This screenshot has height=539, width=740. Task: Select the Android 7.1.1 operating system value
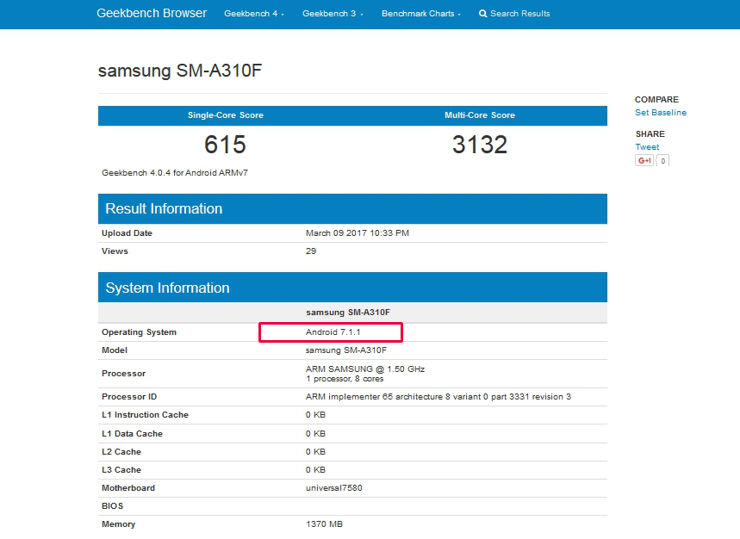333,332
